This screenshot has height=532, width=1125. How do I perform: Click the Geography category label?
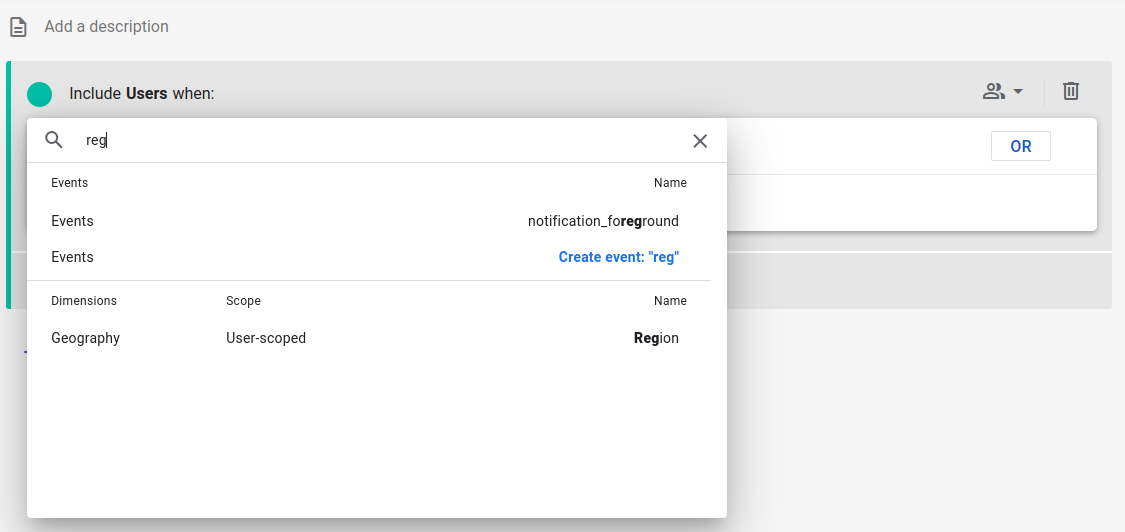pyautogui.click(x=86, y=338)
